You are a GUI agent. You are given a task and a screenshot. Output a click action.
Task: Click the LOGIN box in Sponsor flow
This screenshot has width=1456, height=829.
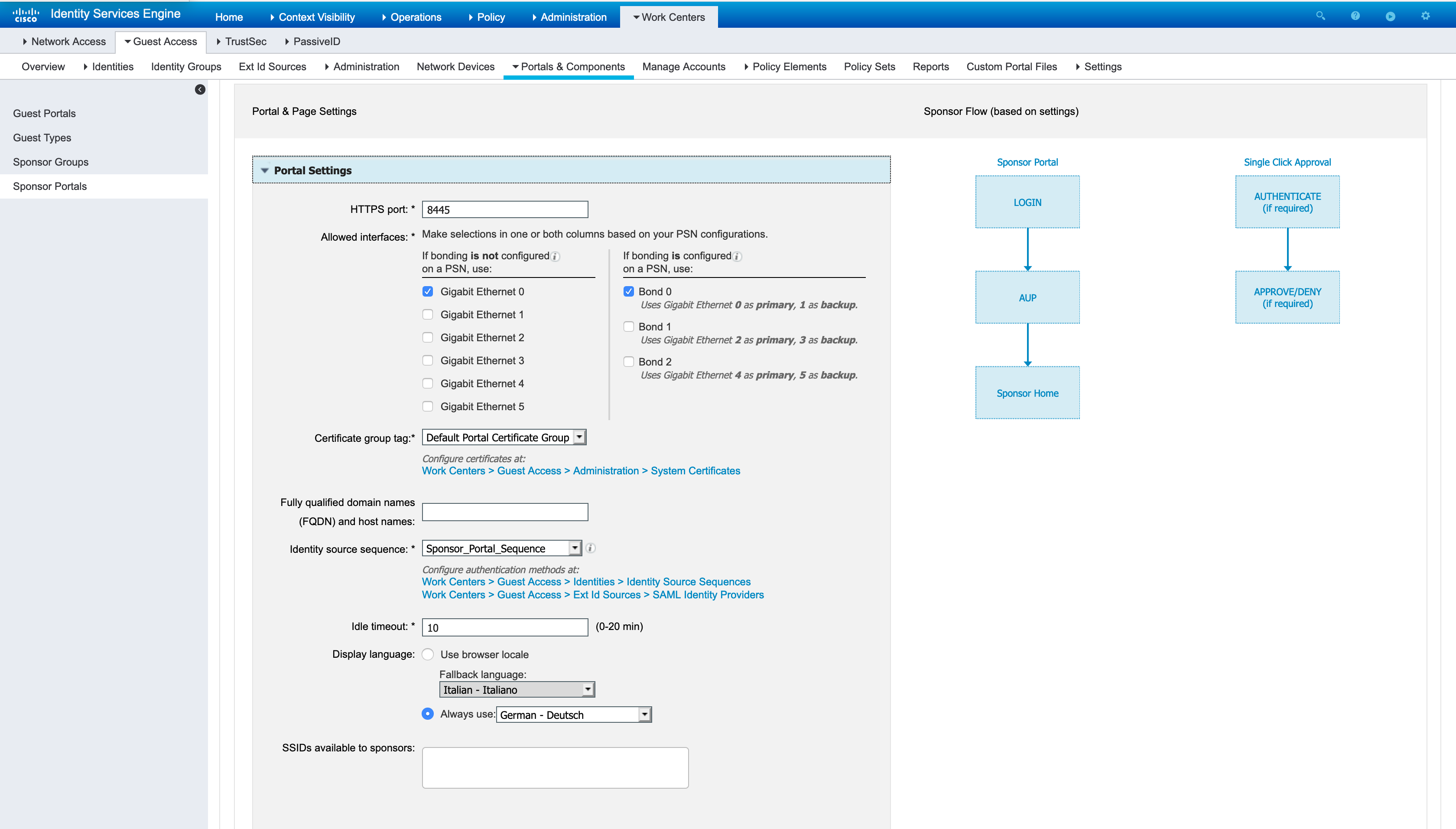pyautogui.click(x=1027, y=202)
